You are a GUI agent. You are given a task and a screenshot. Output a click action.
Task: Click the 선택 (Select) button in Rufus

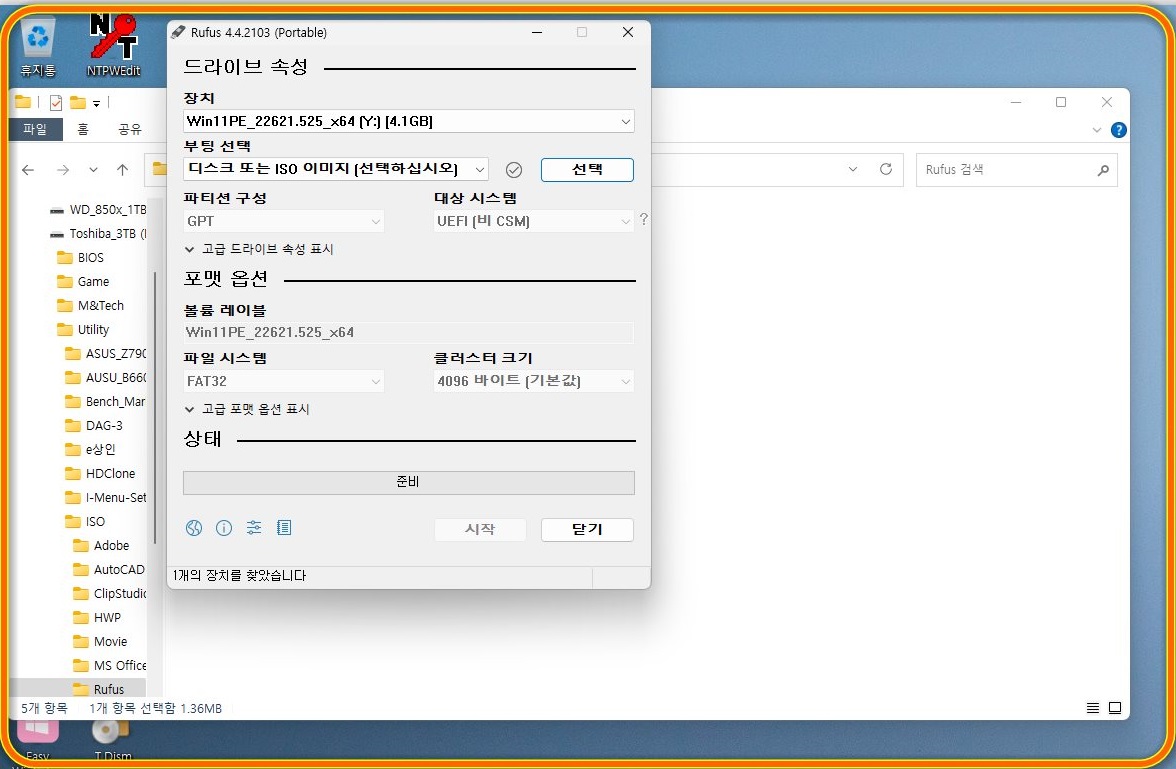click(587, 170)
